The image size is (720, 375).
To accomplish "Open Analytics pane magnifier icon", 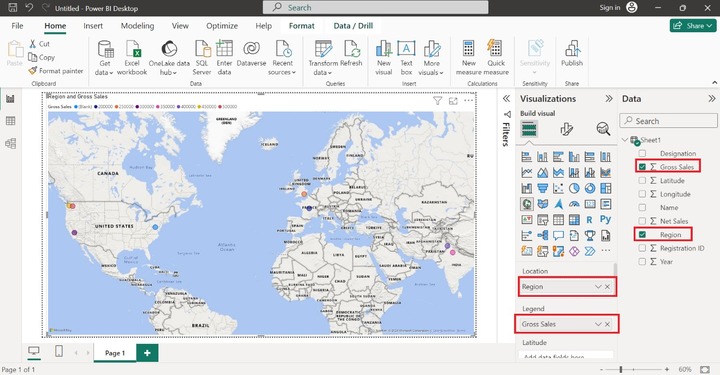I will 603,129.
